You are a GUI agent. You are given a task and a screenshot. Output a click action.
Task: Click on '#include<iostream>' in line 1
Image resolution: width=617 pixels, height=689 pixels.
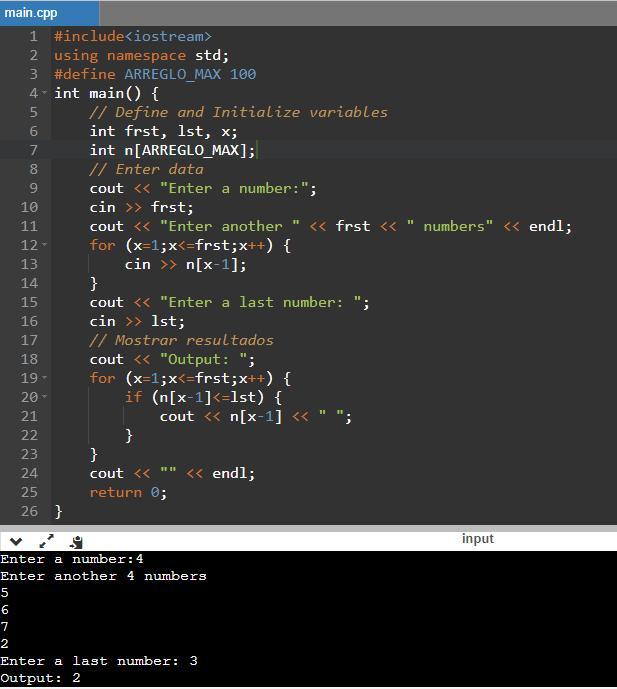tap(133, 36)
